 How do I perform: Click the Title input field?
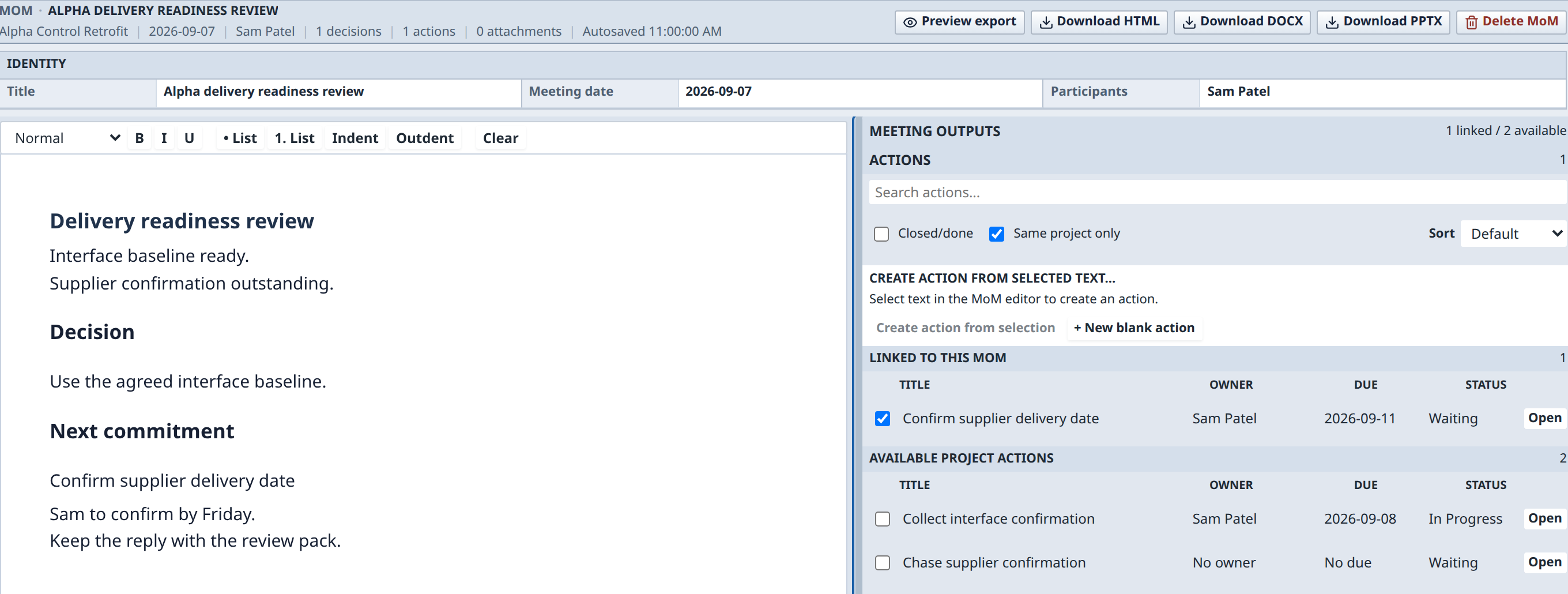338,92
